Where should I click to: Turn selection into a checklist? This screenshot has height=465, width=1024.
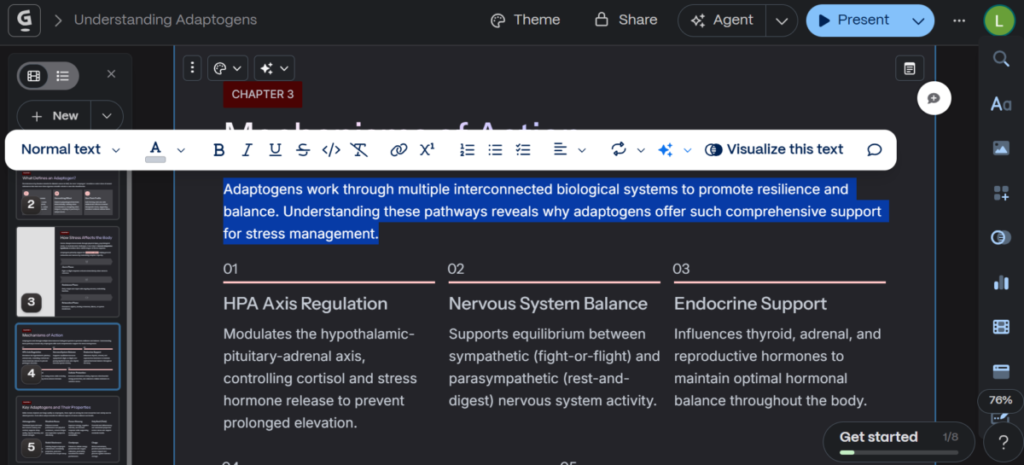[522, 150]
